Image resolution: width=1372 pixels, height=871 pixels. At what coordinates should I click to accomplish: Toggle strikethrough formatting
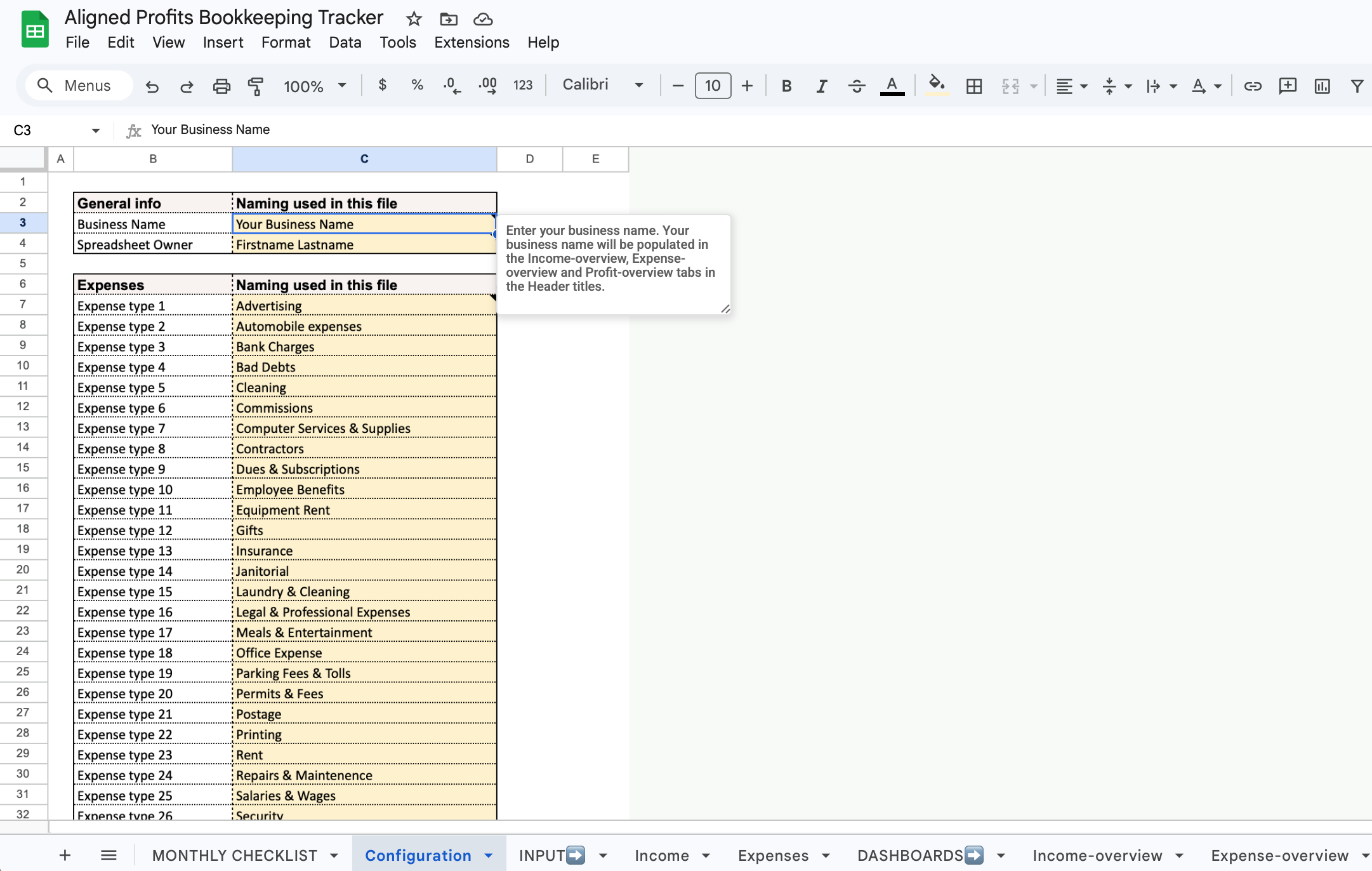[856, 86]
